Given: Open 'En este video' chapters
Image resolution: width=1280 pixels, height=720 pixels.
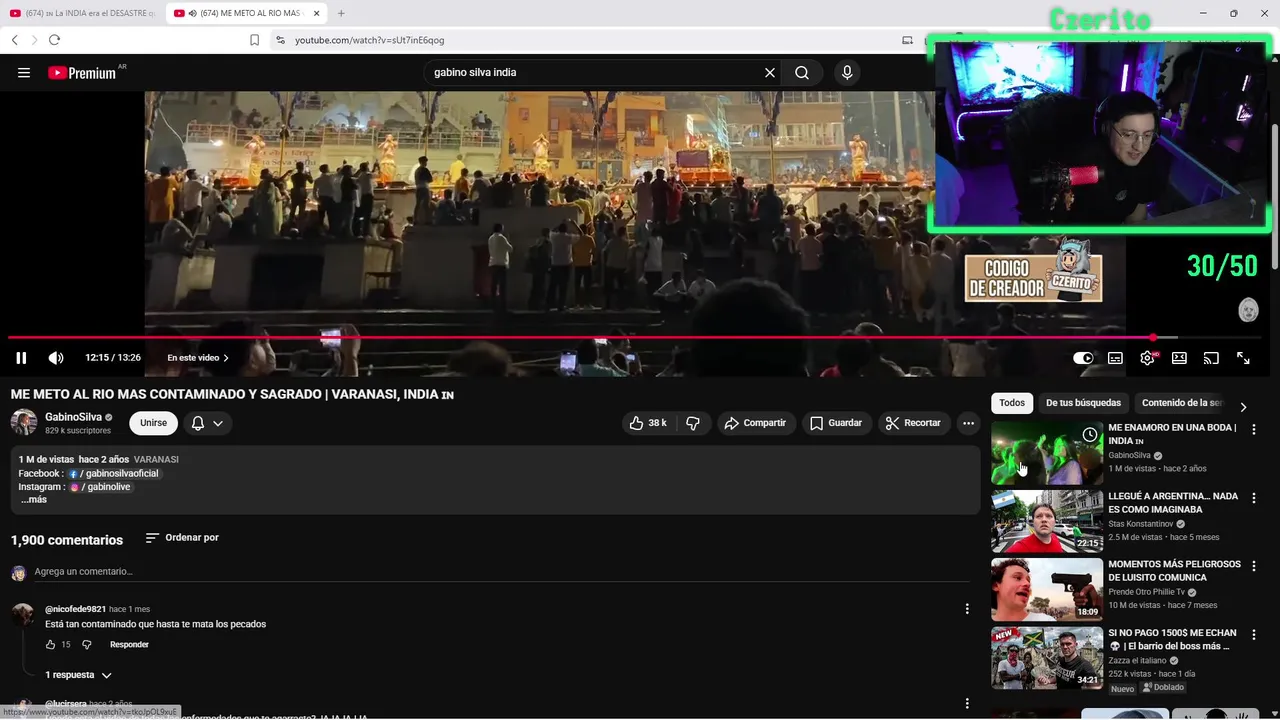Looking at the screenshot, I should click(198, 358).
